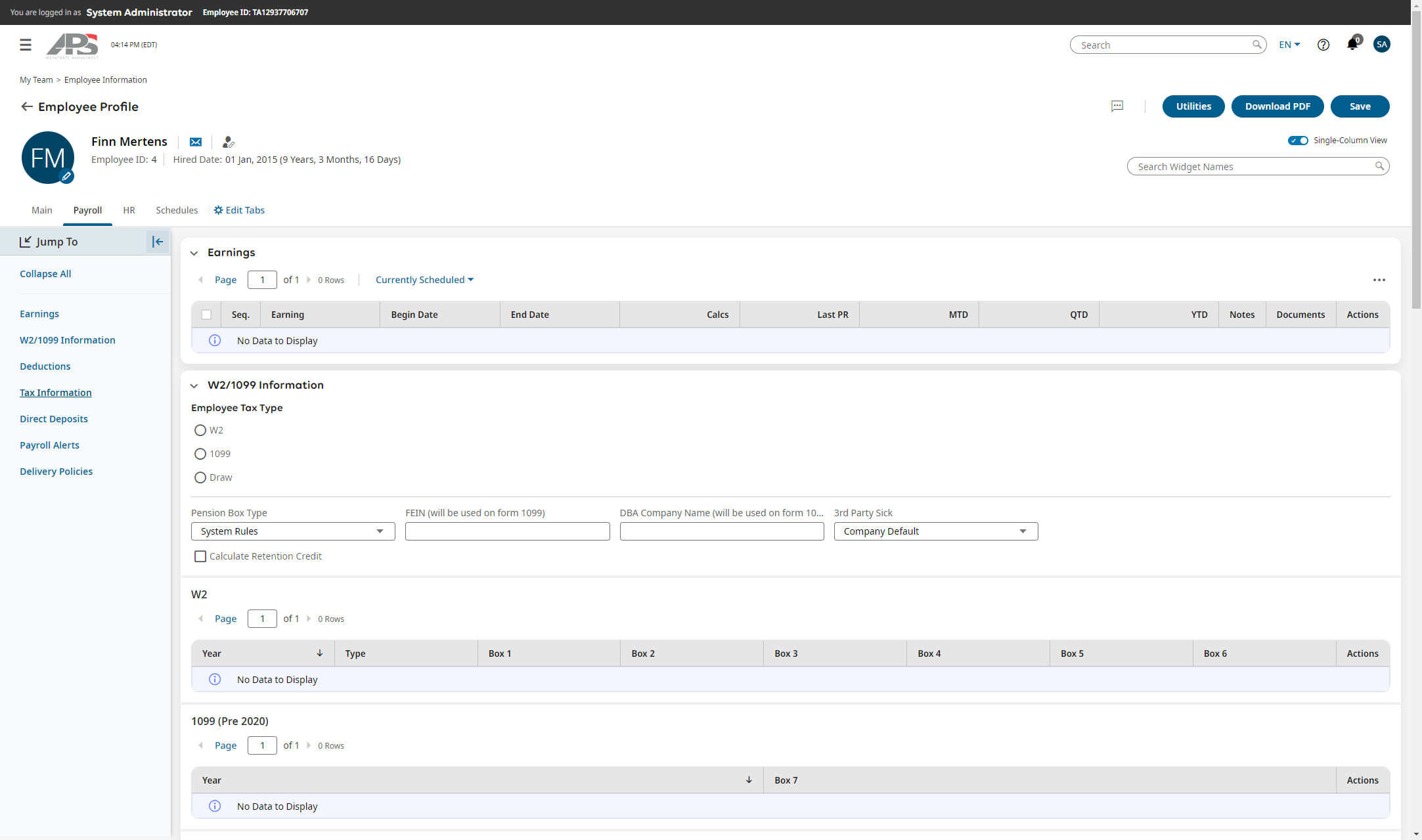Open the Pension Box Type dropdown

click(x=293, y=531)
